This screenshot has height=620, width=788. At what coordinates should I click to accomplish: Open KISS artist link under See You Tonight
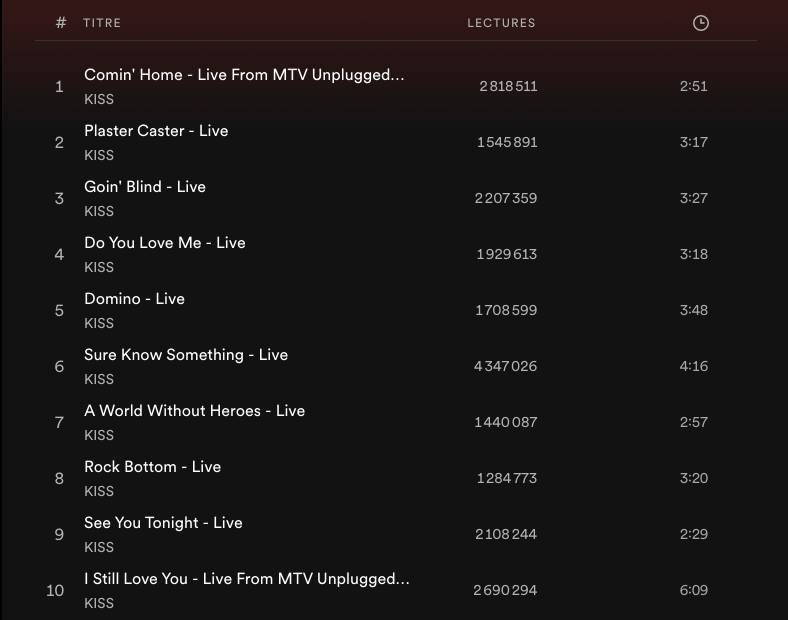[x=99, y=547]
